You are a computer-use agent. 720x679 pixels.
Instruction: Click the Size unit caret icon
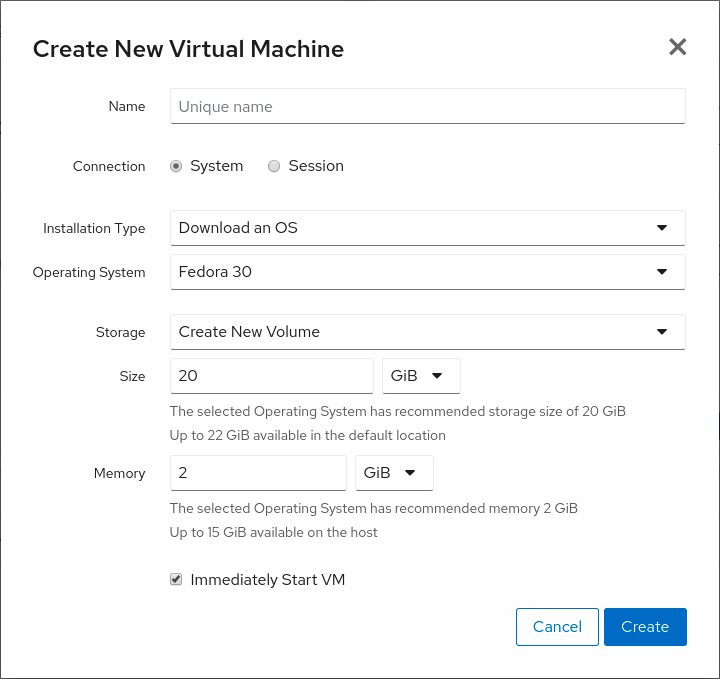(x=437, y=377)
